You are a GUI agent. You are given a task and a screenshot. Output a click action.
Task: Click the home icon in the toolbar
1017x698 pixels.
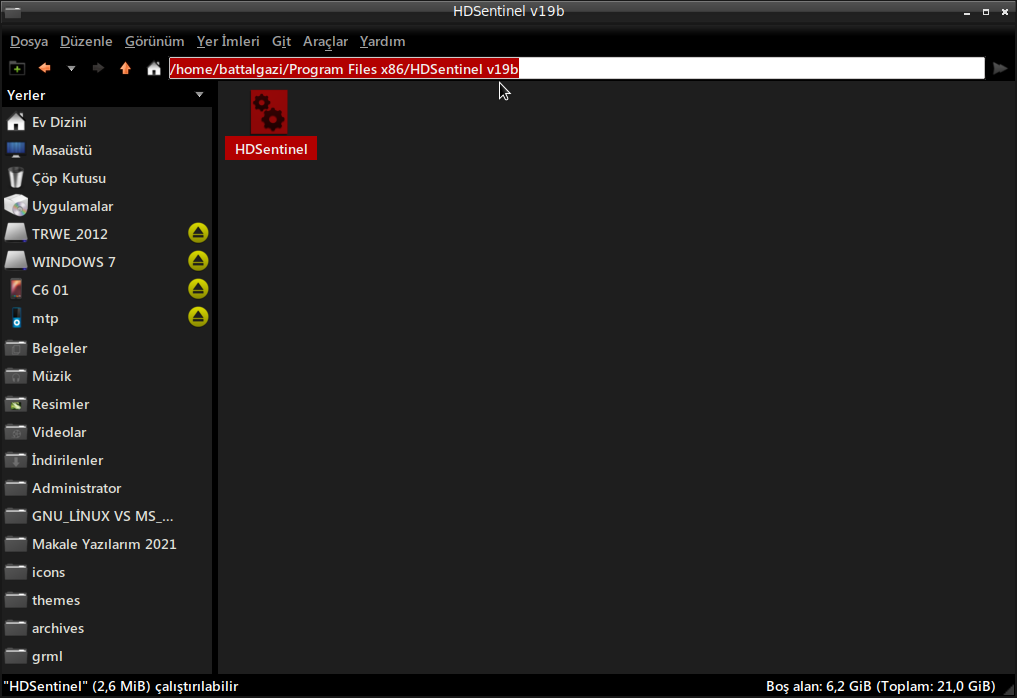[154, 68]
